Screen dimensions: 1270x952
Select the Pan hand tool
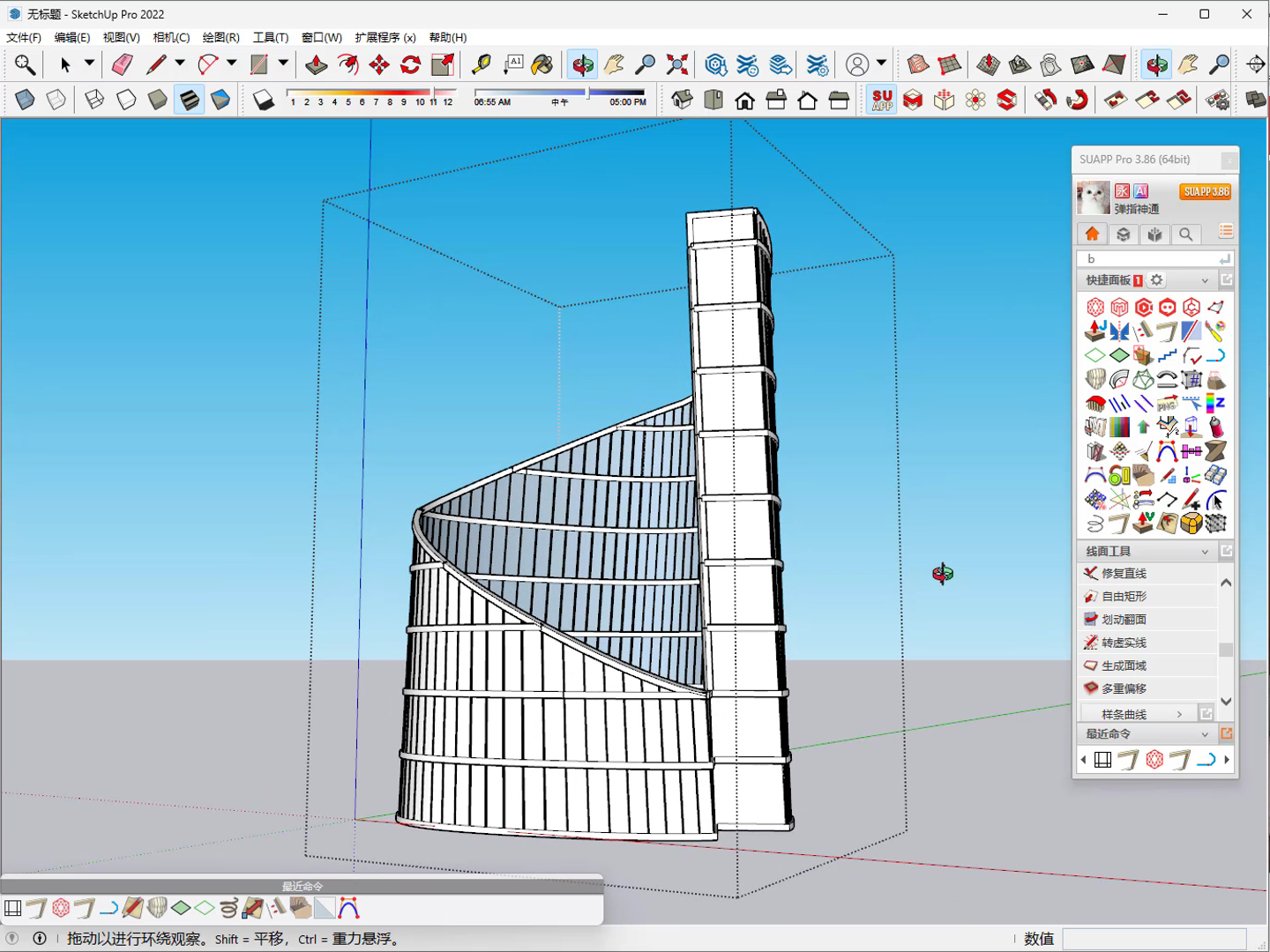click(614, 64)
